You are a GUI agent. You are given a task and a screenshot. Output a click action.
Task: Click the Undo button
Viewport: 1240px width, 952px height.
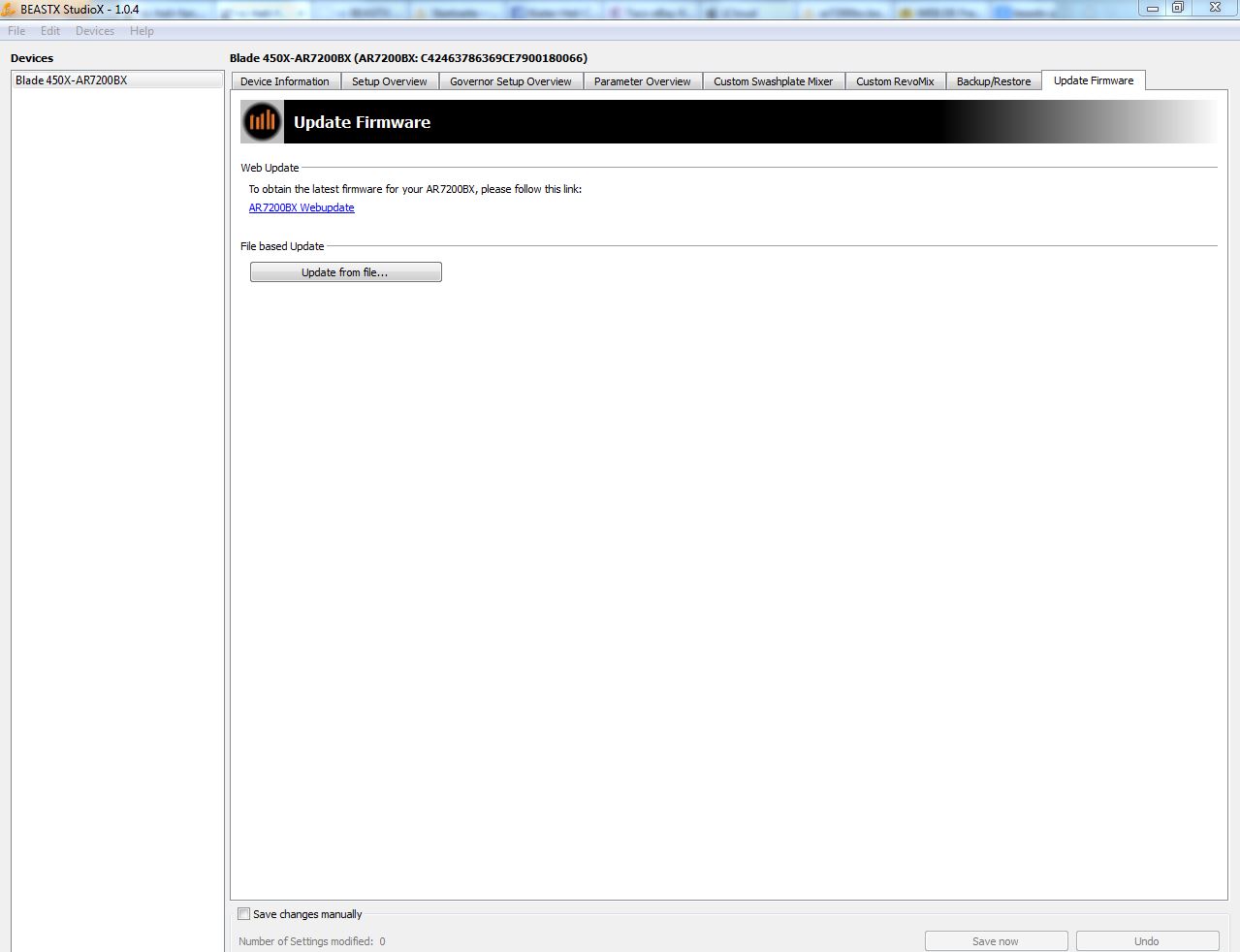pos(1147,941)
